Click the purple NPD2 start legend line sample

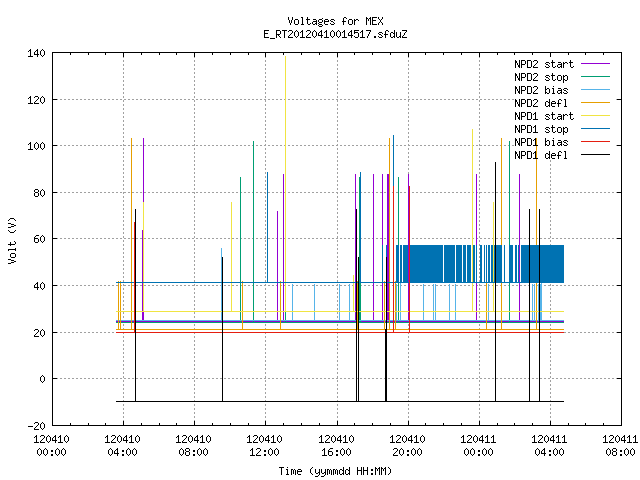tap(596, 64)
